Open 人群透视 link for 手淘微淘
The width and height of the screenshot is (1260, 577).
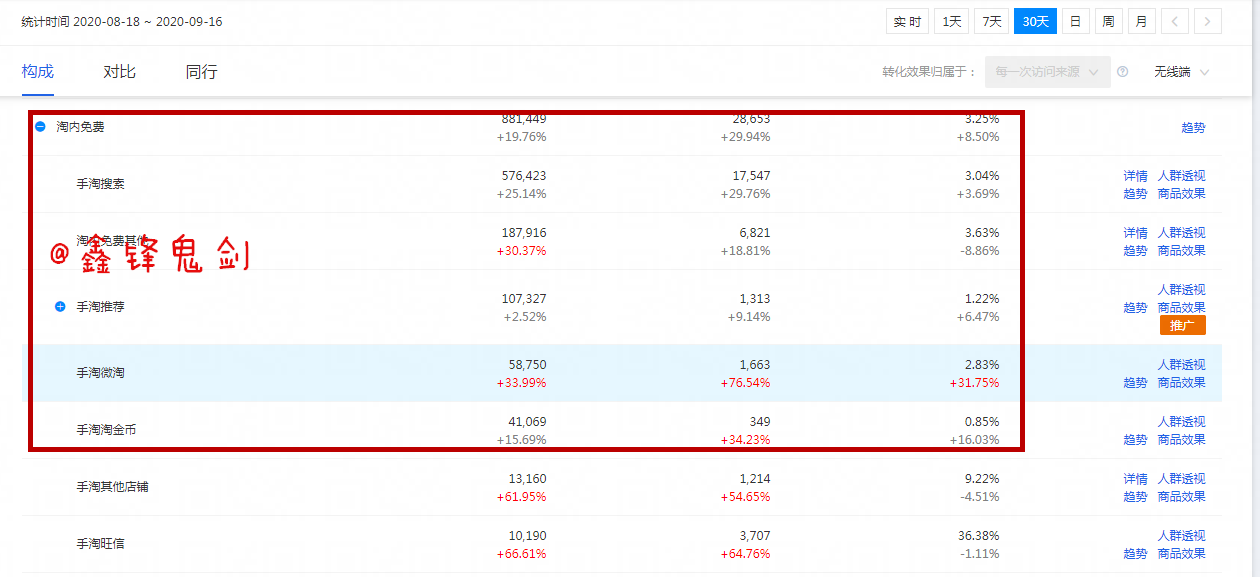[x=1181, y=365]
